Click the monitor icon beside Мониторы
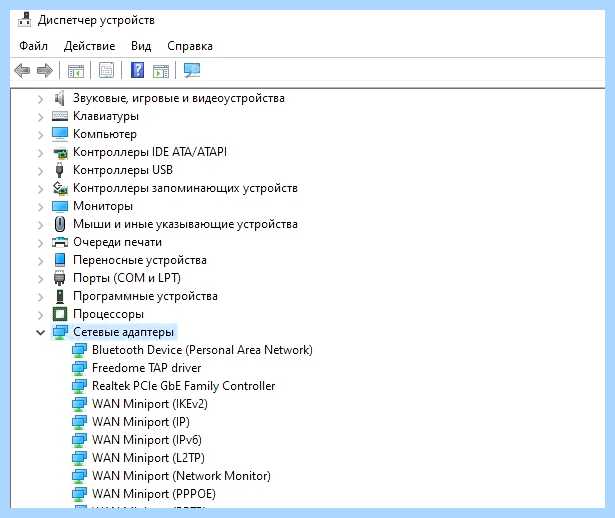The height and width of the screenshot is (518, 615). 60,206
